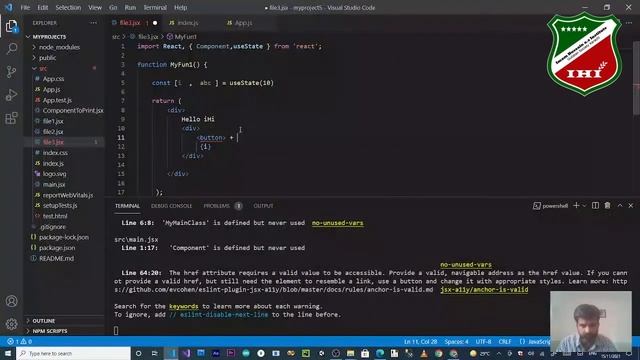The height and width of the screenshot is (360, 640).
Task: Follow the keywords link in terminal
Action: pos(184,306)
